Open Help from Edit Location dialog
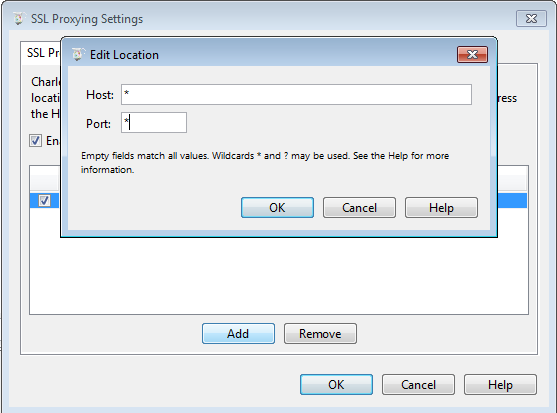 click(441, 207)
